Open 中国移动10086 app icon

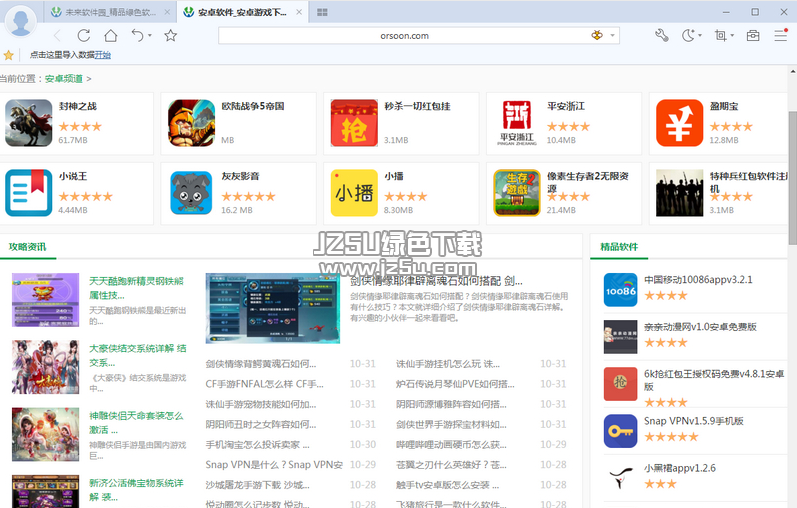[x=620, y=290]
